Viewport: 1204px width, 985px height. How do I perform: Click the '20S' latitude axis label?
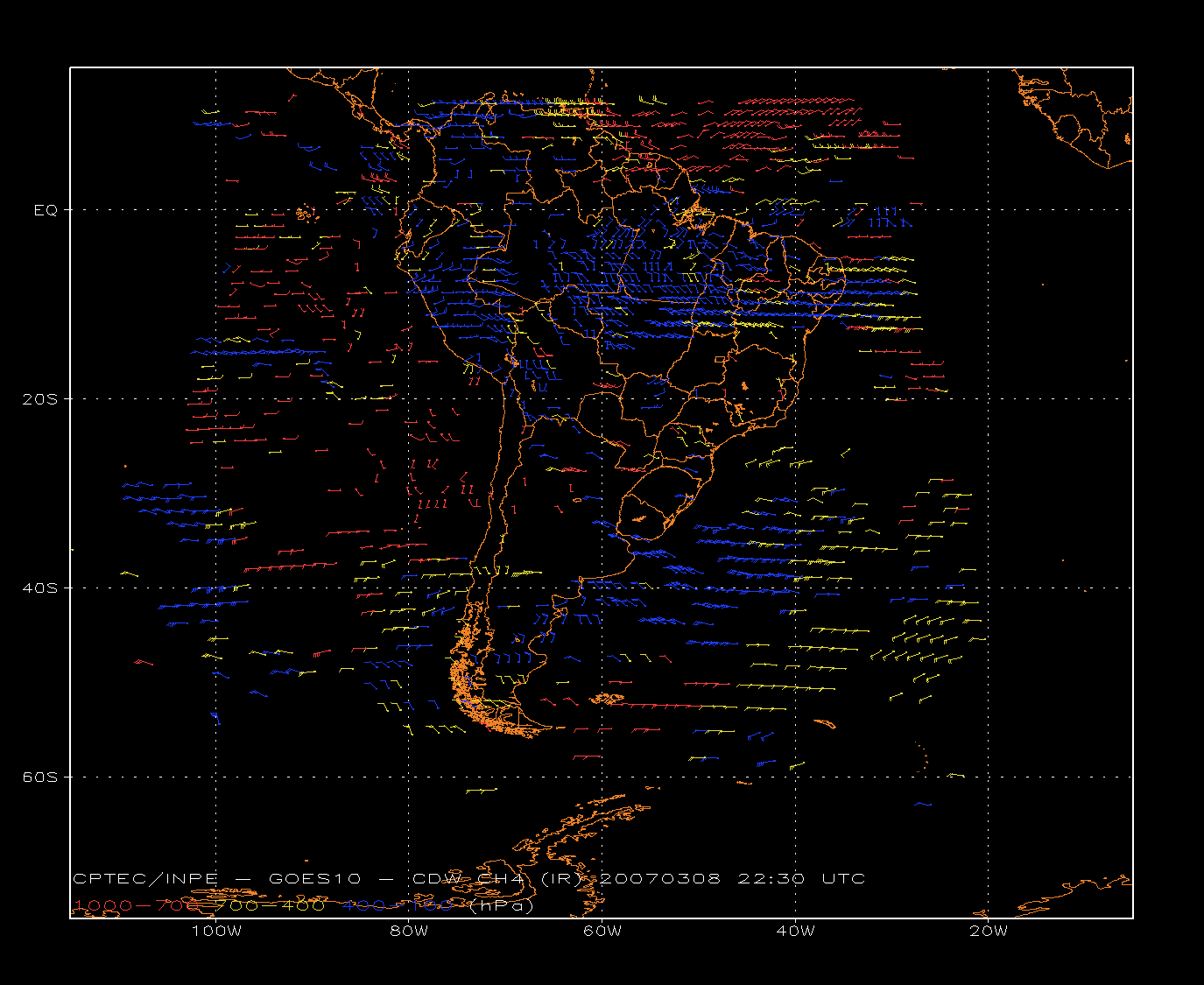point(39,398)
